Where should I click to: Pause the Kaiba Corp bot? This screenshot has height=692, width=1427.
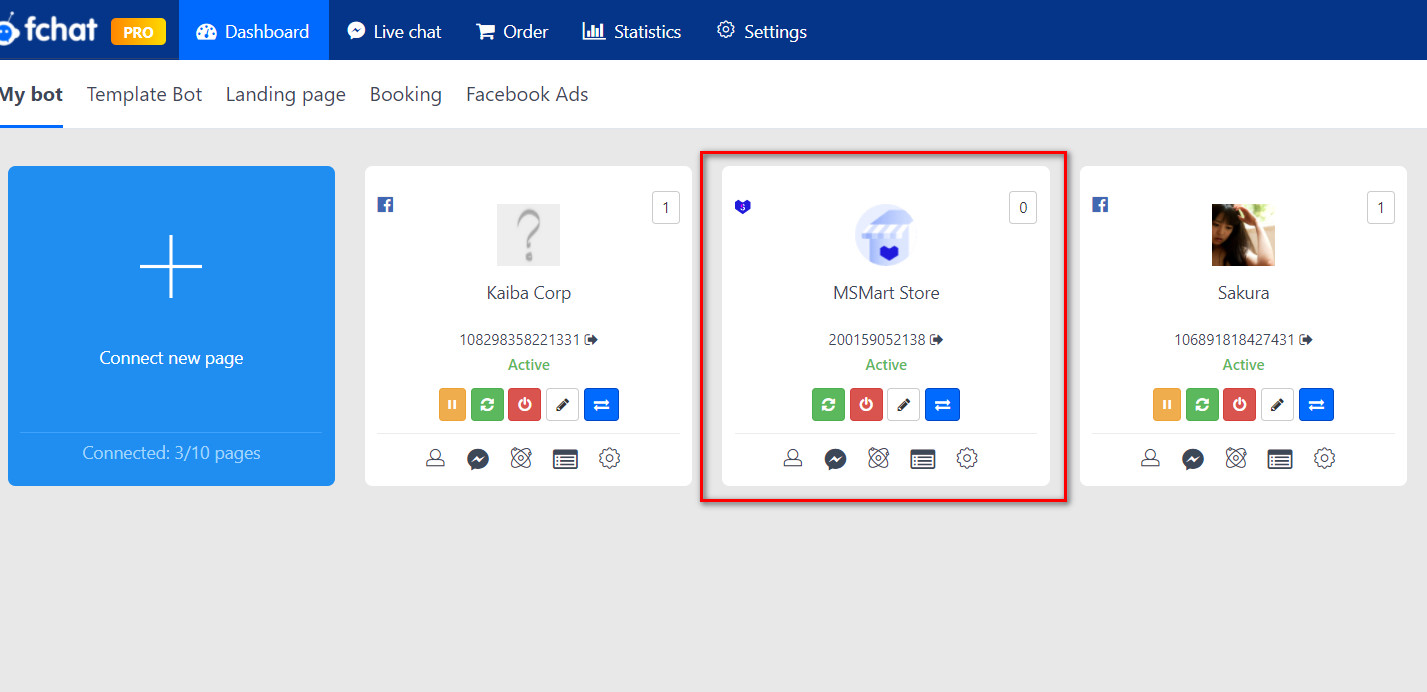tap(452, 404)
